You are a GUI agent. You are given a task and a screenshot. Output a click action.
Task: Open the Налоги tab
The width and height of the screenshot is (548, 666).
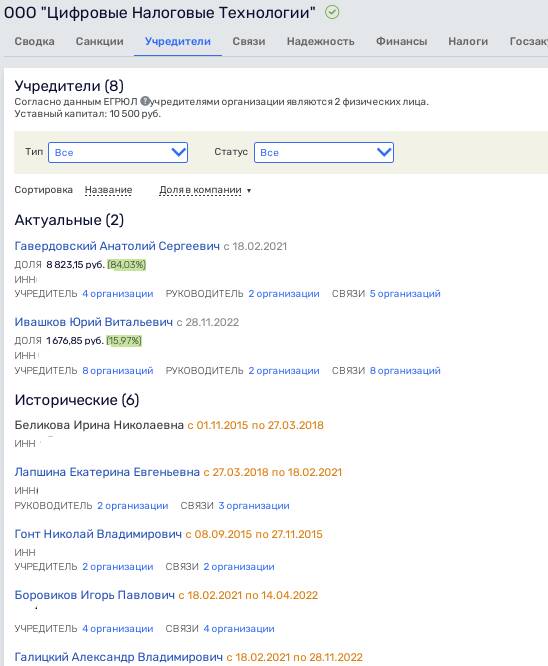coord(468,41)
